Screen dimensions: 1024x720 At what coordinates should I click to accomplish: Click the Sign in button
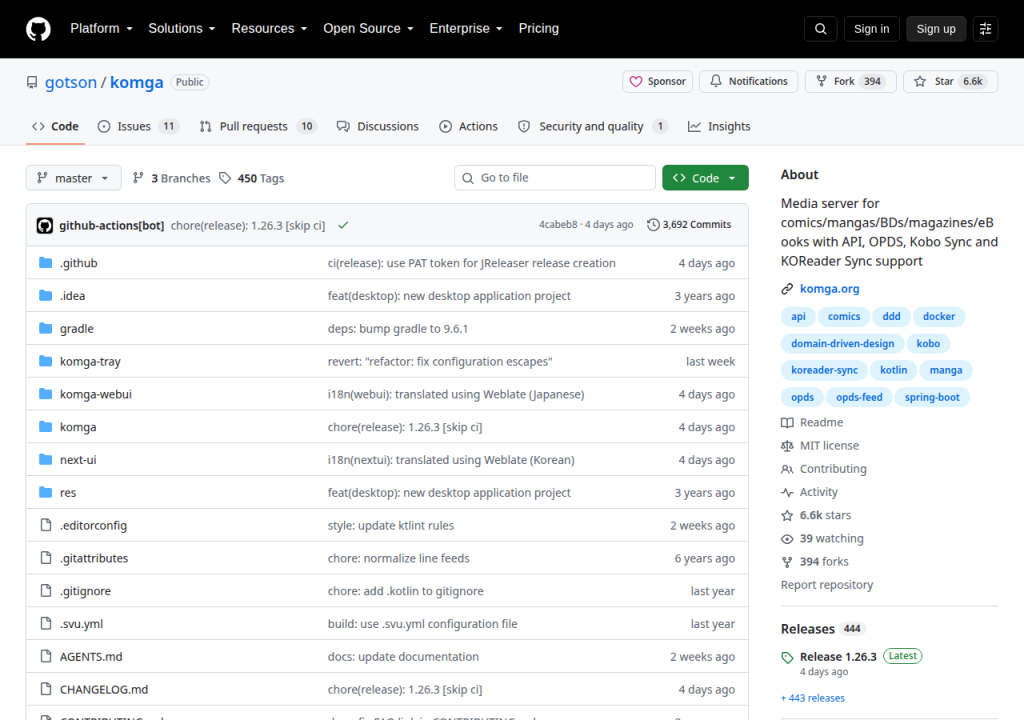click(871, 29)
